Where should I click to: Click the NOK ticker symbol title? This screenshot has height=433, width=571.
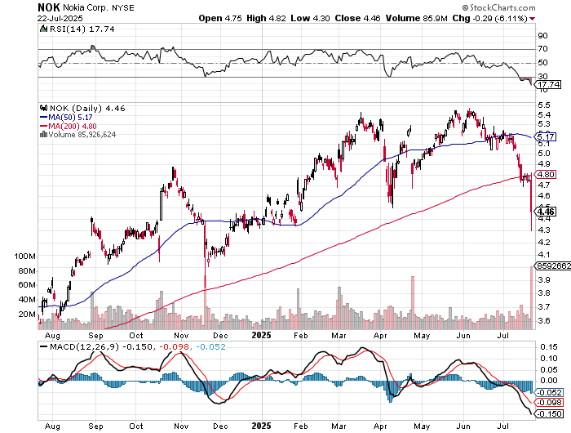click(x=48, y=7)
